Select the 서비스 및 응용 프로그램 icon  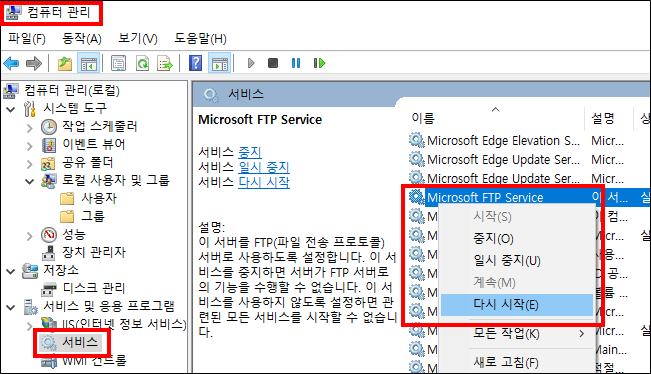[x=30, y=306]
